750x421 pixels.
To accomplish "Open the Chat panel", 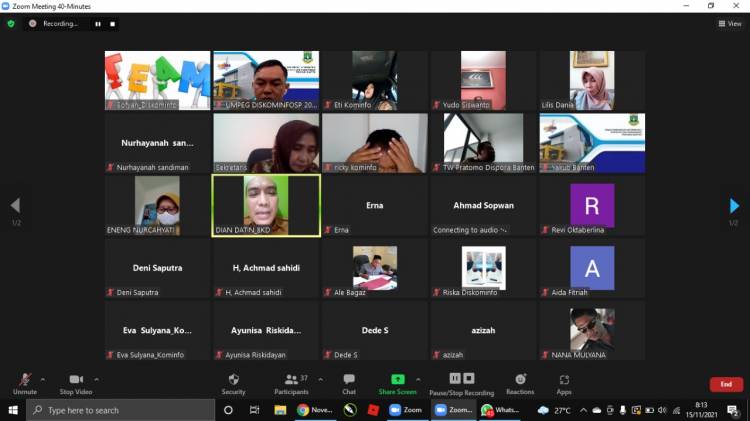I will (x=349, y=384).
